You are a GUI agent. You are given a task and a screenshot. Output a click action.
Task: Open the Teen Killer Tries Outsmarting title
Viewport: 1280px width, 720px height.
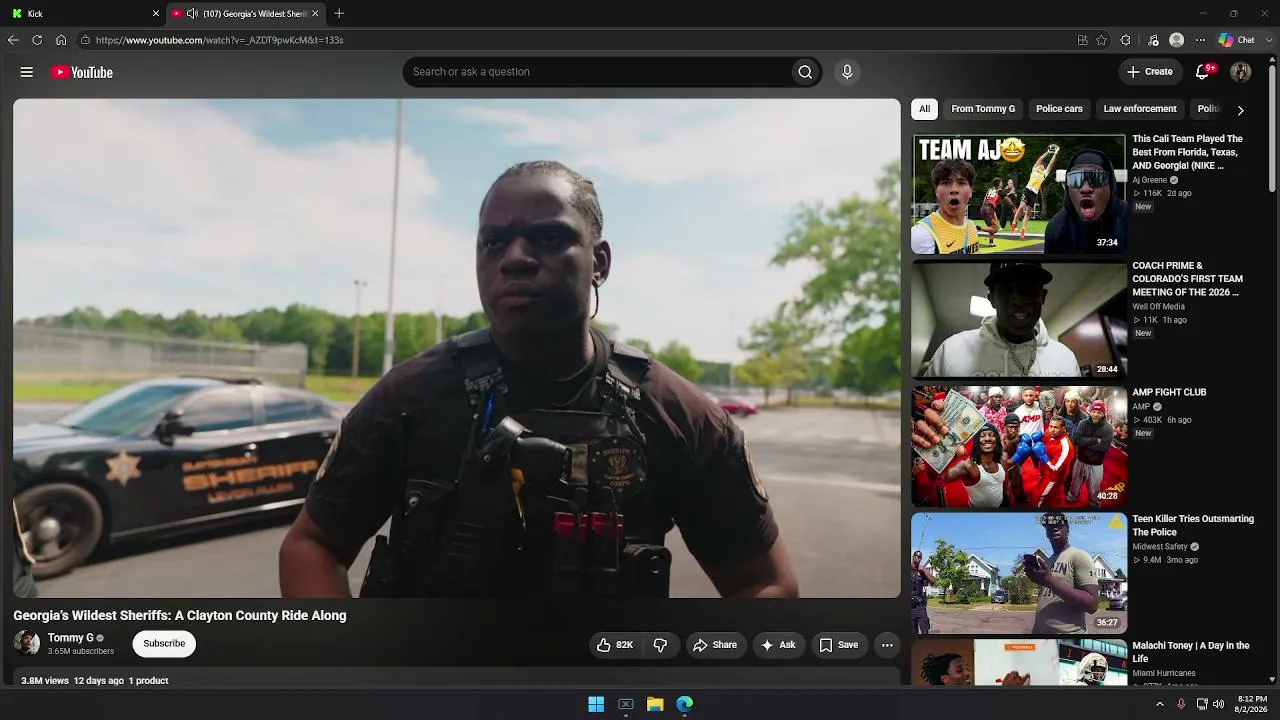pyautogui.click(x=1193, y=526)
